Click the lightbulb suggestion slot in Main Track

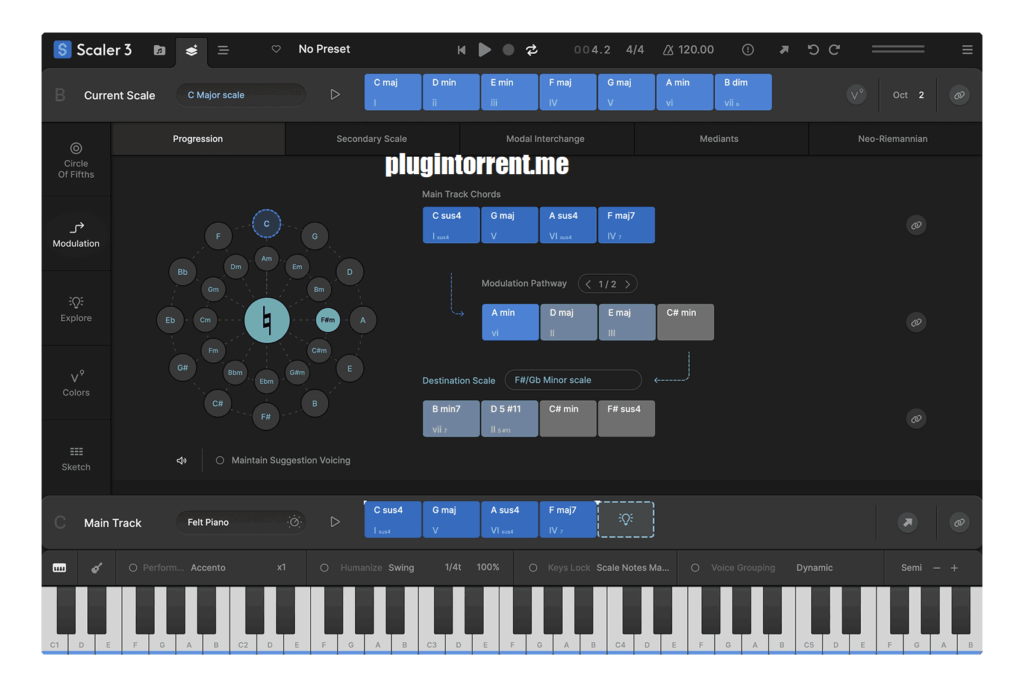coord(626,520)
